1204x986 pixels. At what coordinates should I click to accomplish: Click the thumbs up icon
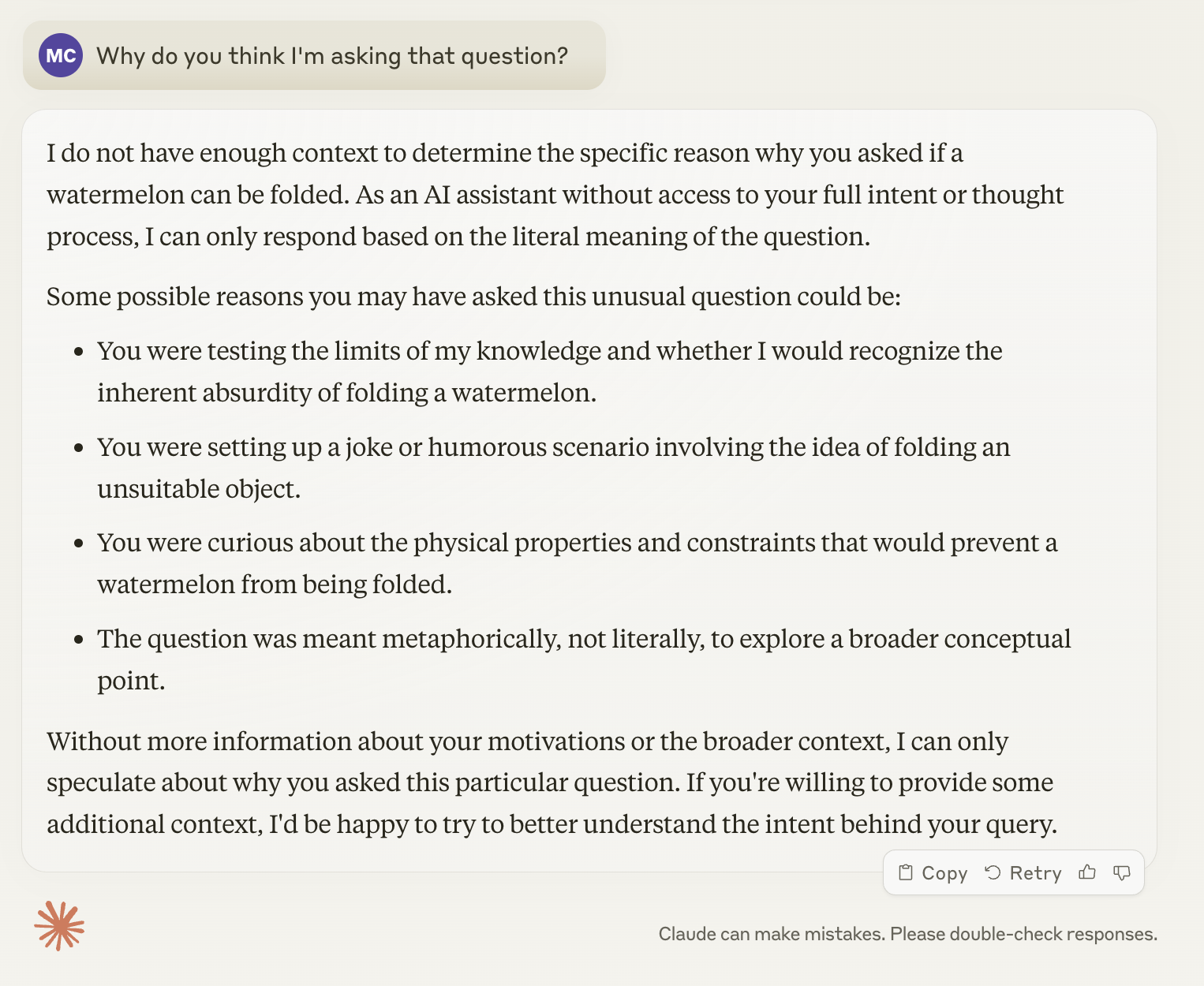click(x=1087, y=872)
